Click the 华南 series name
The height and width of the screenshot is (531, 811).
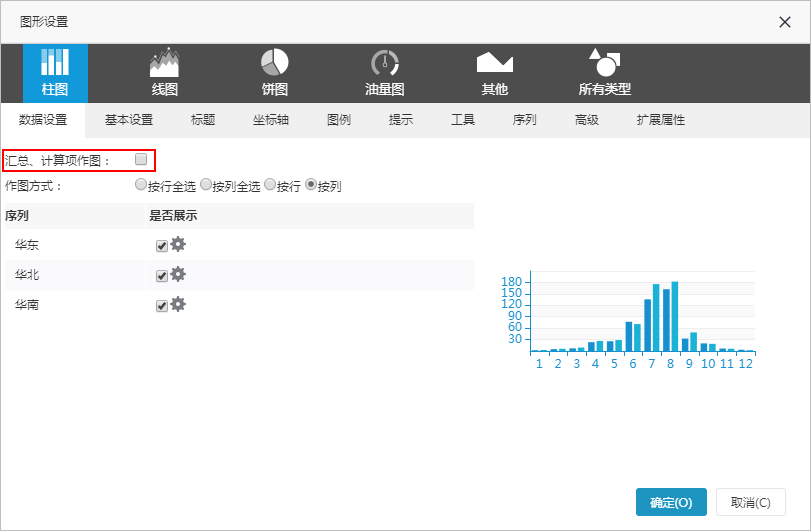pyautogui.click(x=27, y=305)
